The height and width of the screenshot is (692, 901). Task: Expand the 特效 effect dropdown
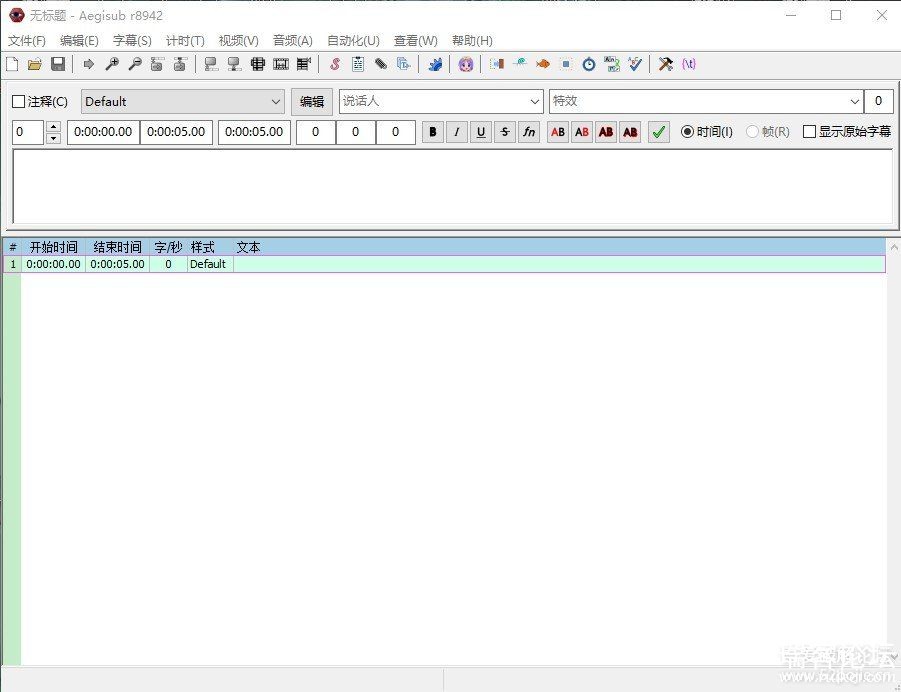pos(854,102)
